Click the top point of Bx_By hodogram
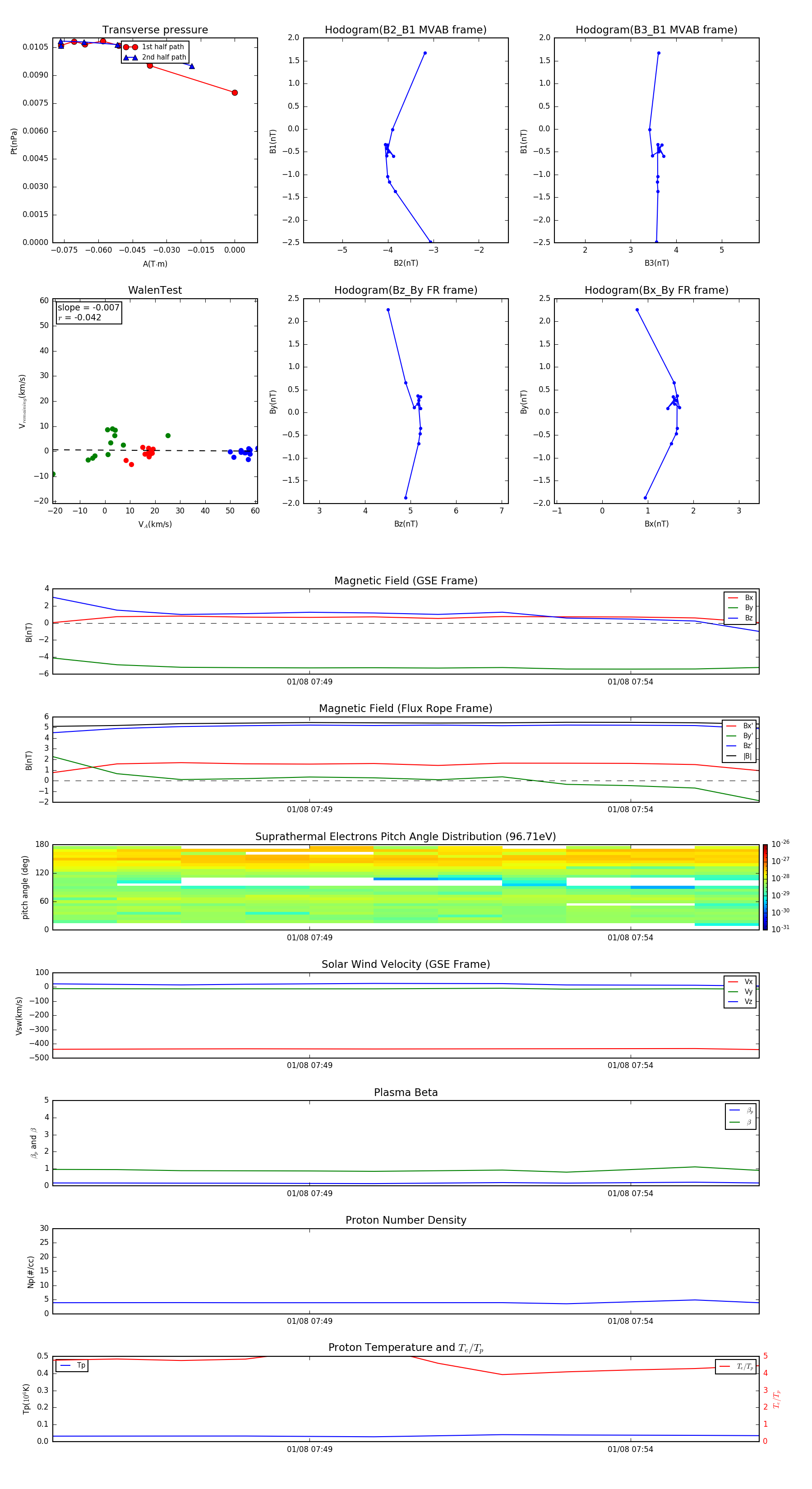This screenshot has height=1489, width=812. (637, 310)
